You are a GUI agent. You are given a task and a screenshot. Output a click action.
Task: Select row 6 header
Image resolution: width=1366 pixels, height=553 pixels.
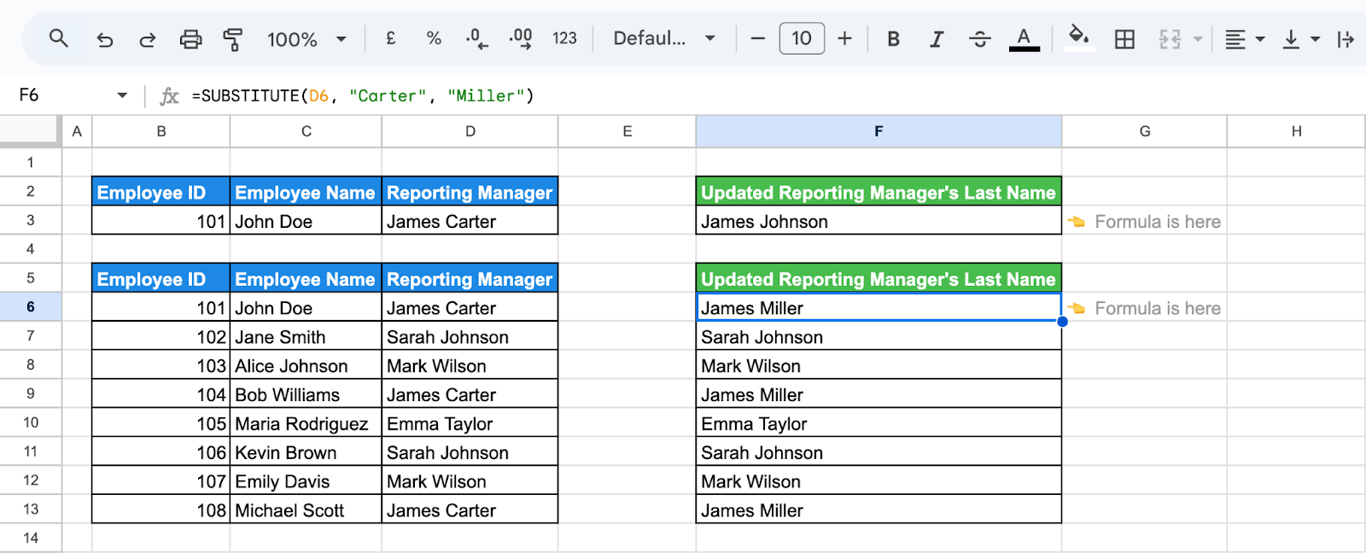coord(30,307)
